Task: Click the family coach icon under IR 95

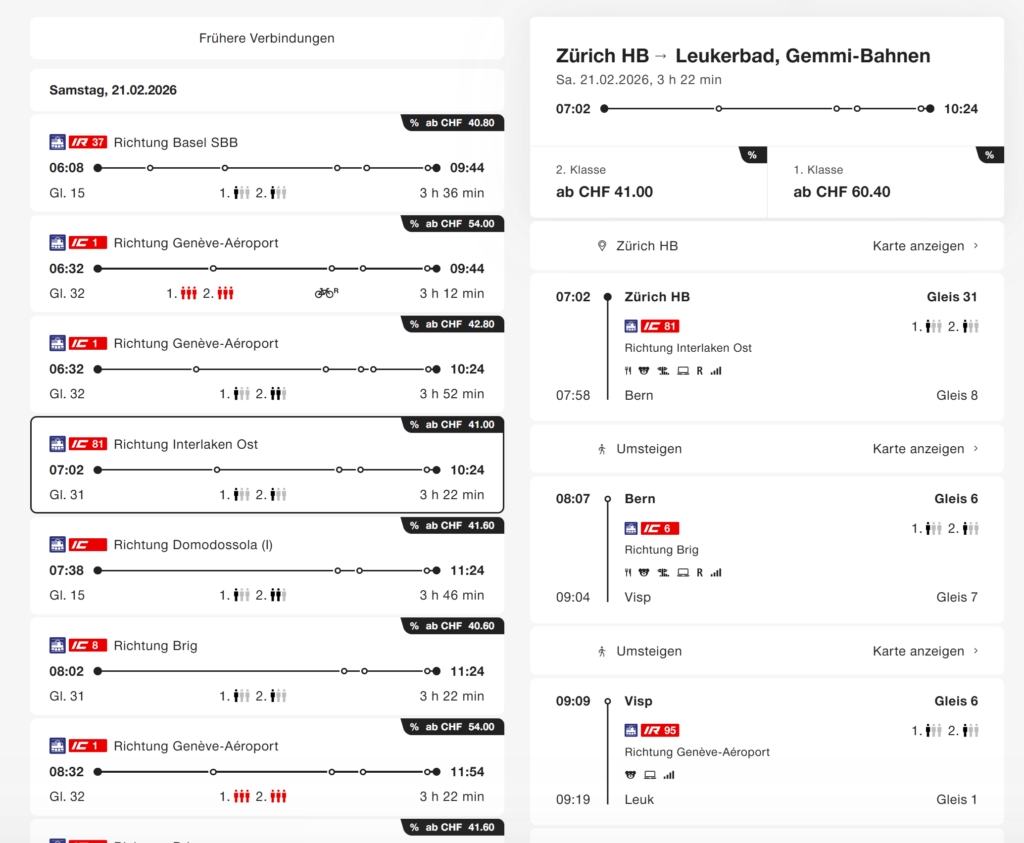Action: [630, 775]
